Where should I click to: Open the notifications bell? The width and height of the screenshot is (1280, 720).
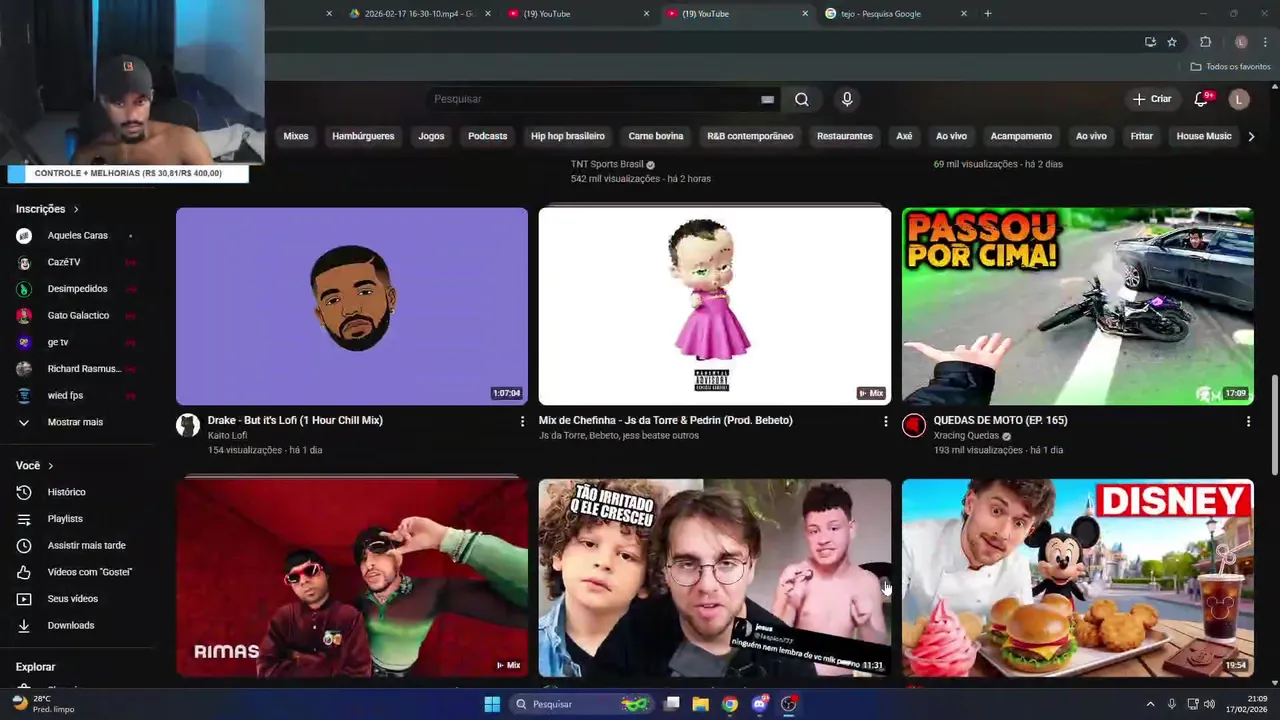tap(1201, 99)
